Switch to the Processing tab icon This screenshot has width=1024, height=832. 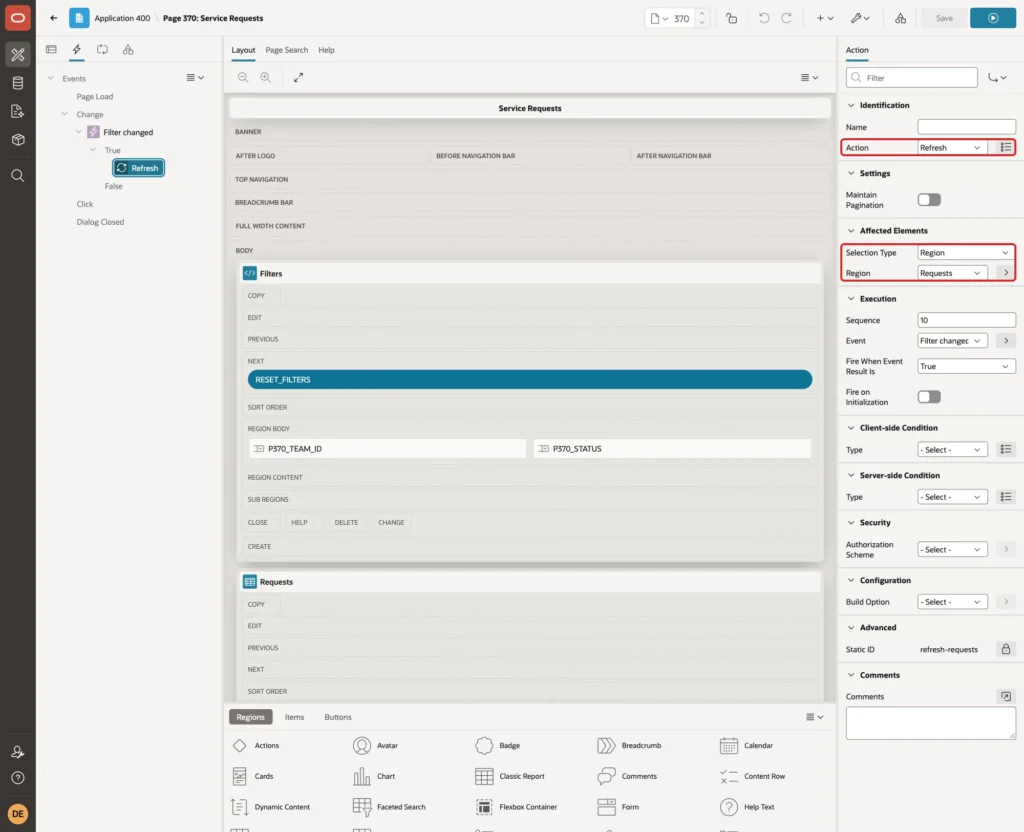click(x=103, y=50)
